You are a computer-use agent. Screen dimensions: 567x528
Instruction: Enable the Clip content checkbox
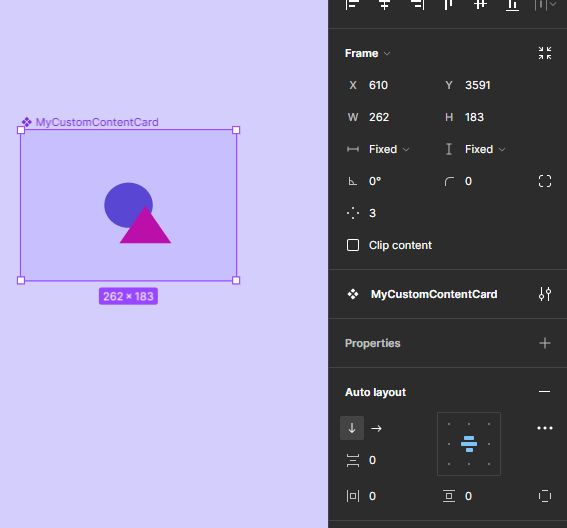click(353, 245)
